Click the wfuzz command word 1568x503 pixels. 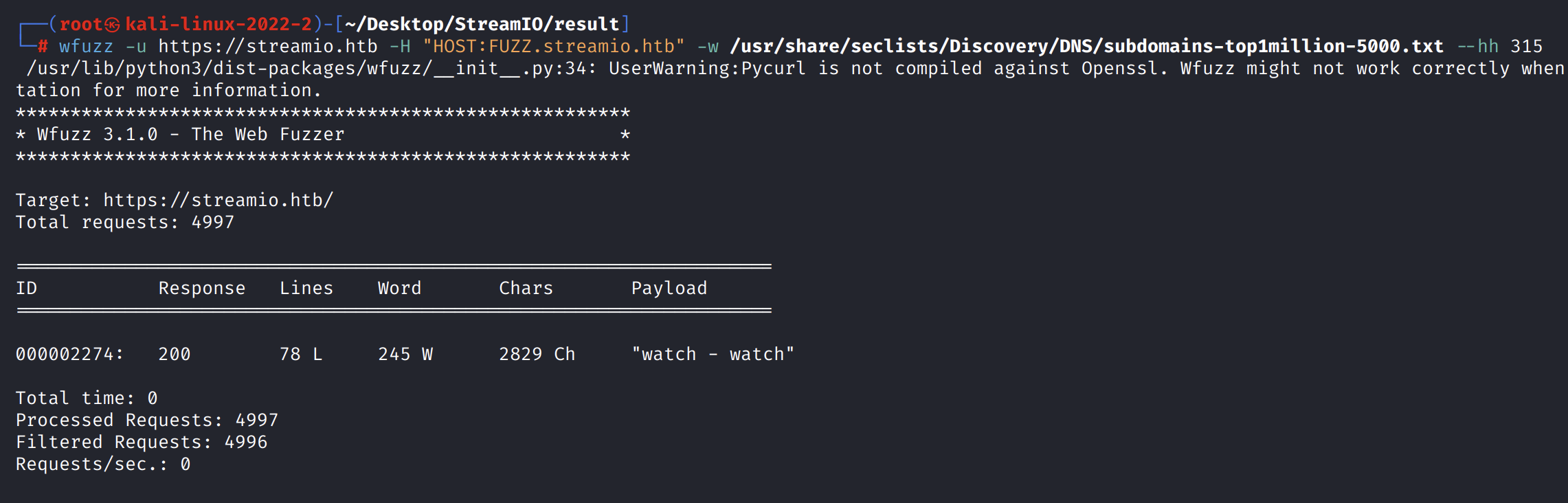click(86, 47)
